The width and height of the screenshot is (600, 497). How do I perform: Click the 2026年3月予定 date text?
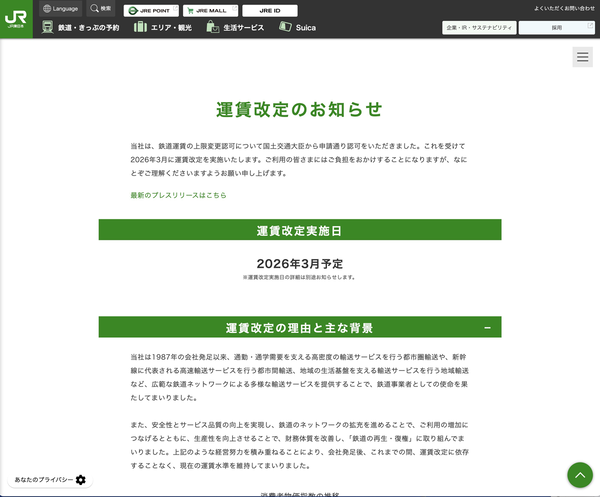[x=300, y=264]
